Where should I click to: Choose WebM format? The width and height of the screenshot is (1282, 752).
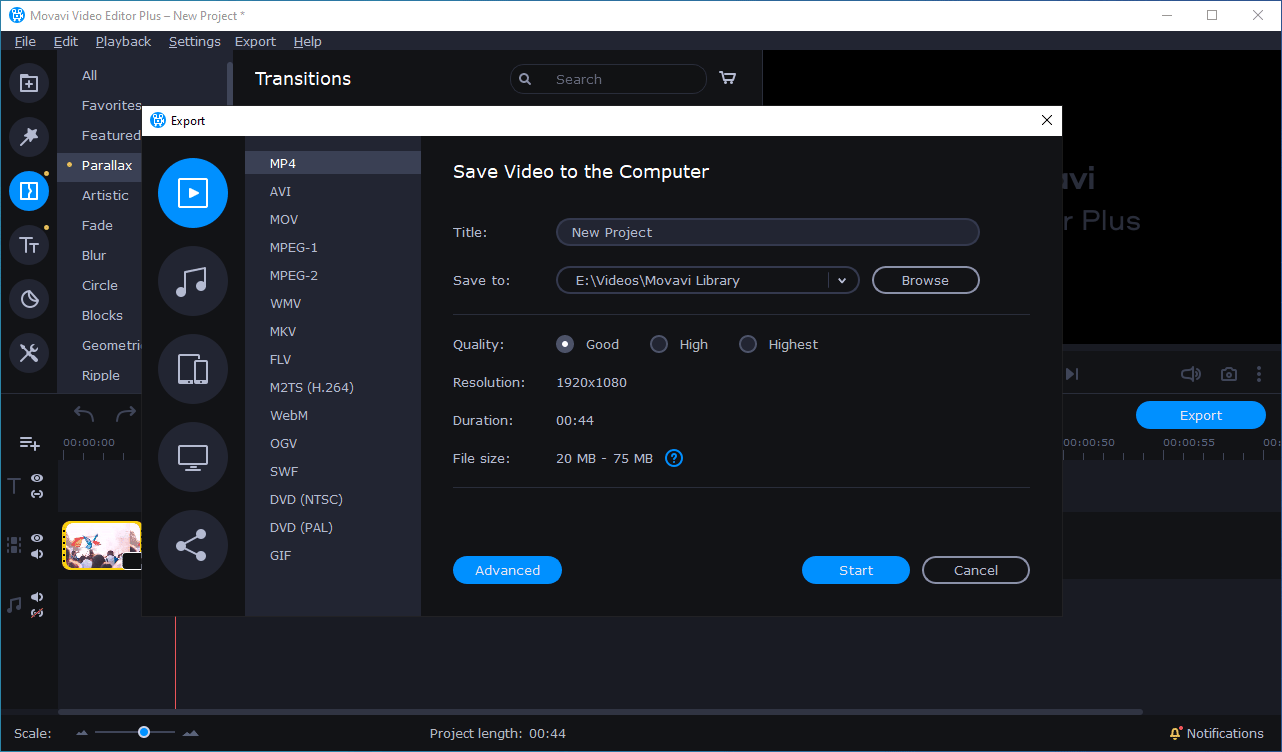pyautogui.click(x=333, y=415)
